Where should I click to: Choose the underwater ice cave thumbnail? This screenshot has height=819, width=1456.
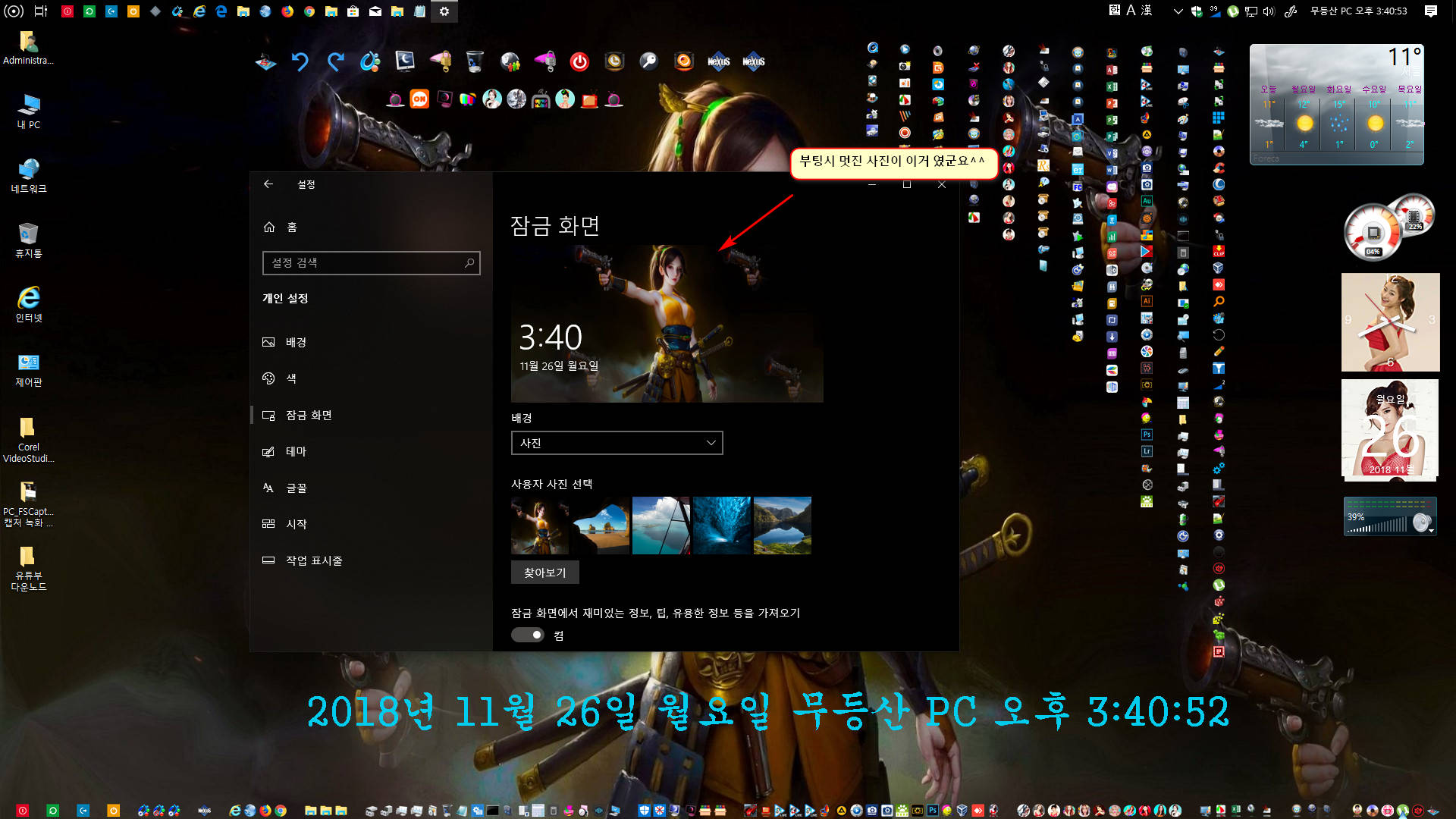[x=722, y=526]
